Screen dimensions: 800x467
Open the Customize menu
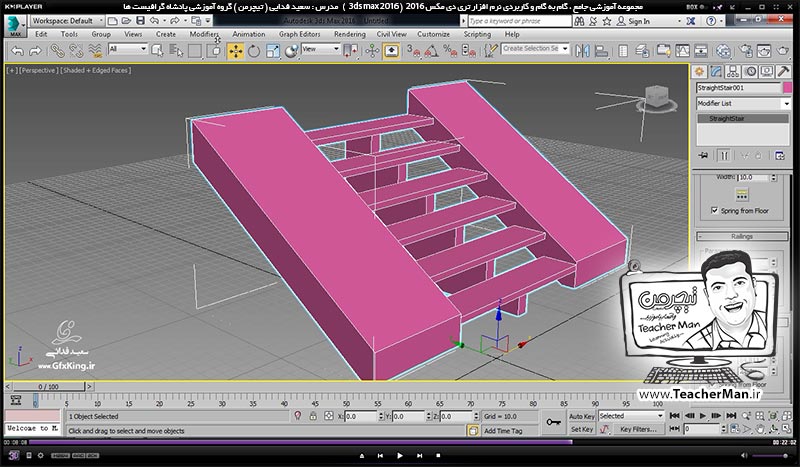coord(433,34)
